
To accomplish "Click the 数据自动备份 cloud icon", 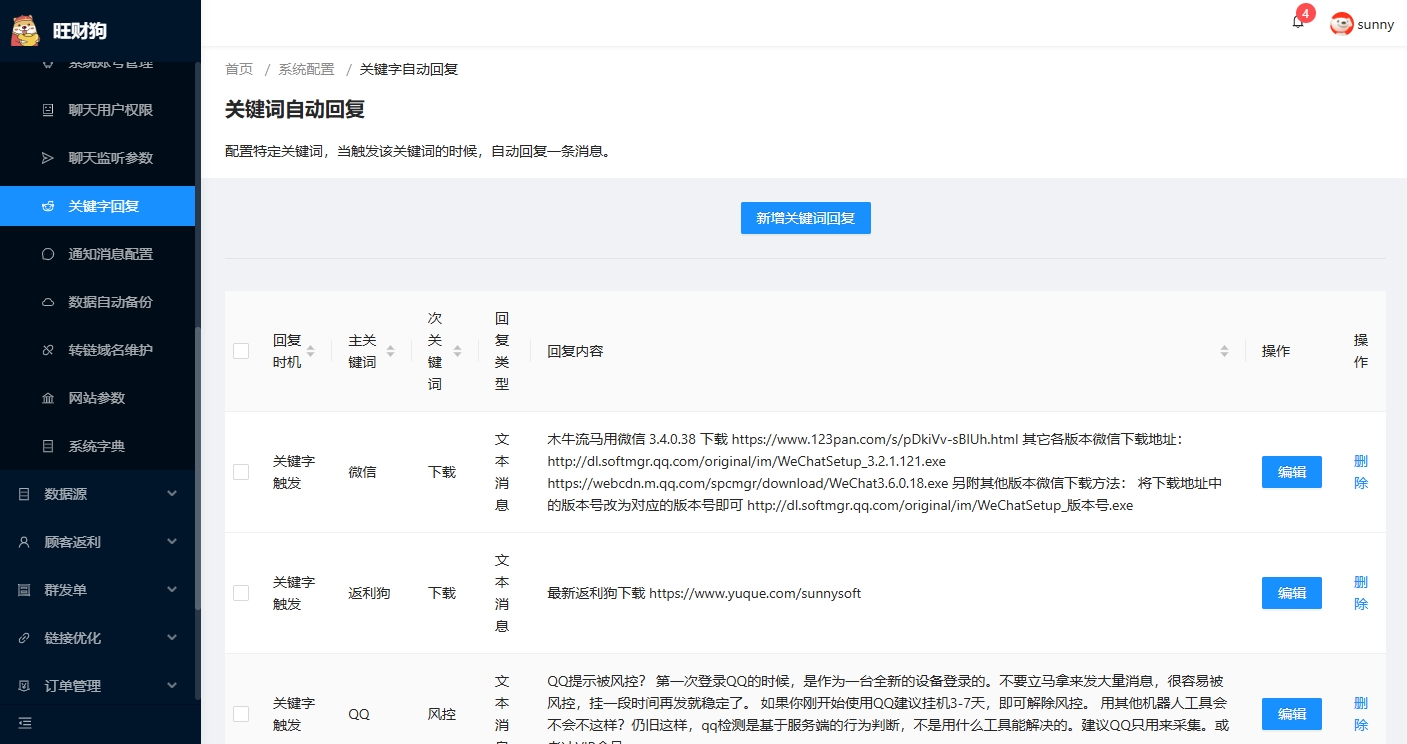I will coord(48,302).
